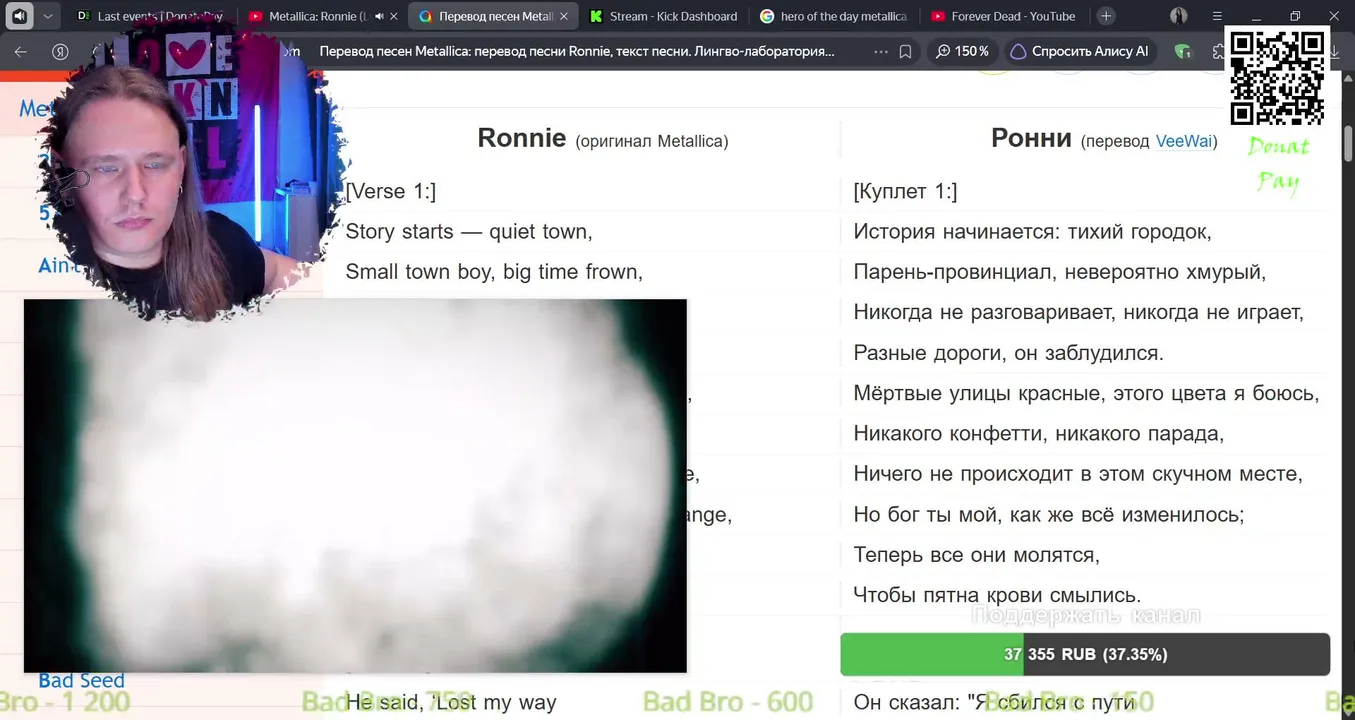Screen dimensions: 1355x720
Task: Click the Yandex home button
Action: point(60,51)
